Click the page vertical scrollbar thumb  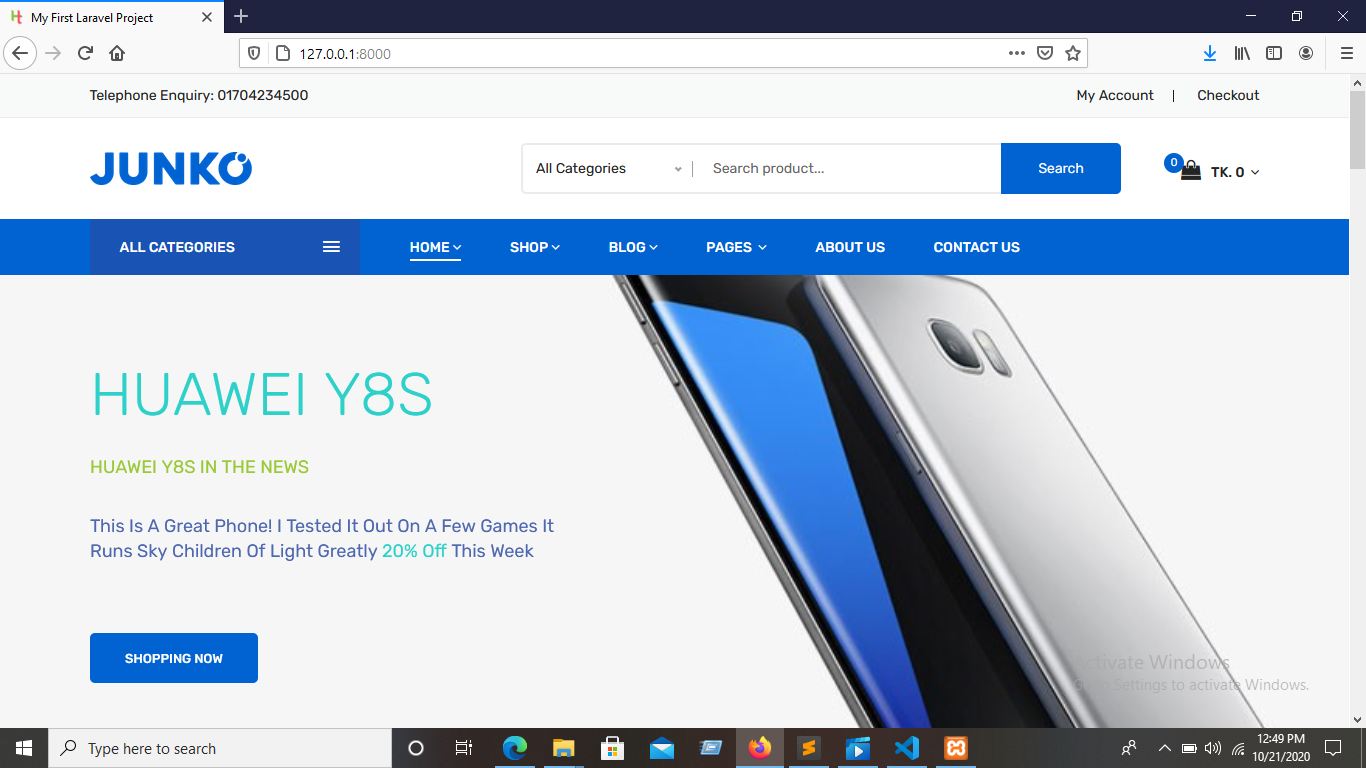pyautogui.click(x=1357, y=129)
